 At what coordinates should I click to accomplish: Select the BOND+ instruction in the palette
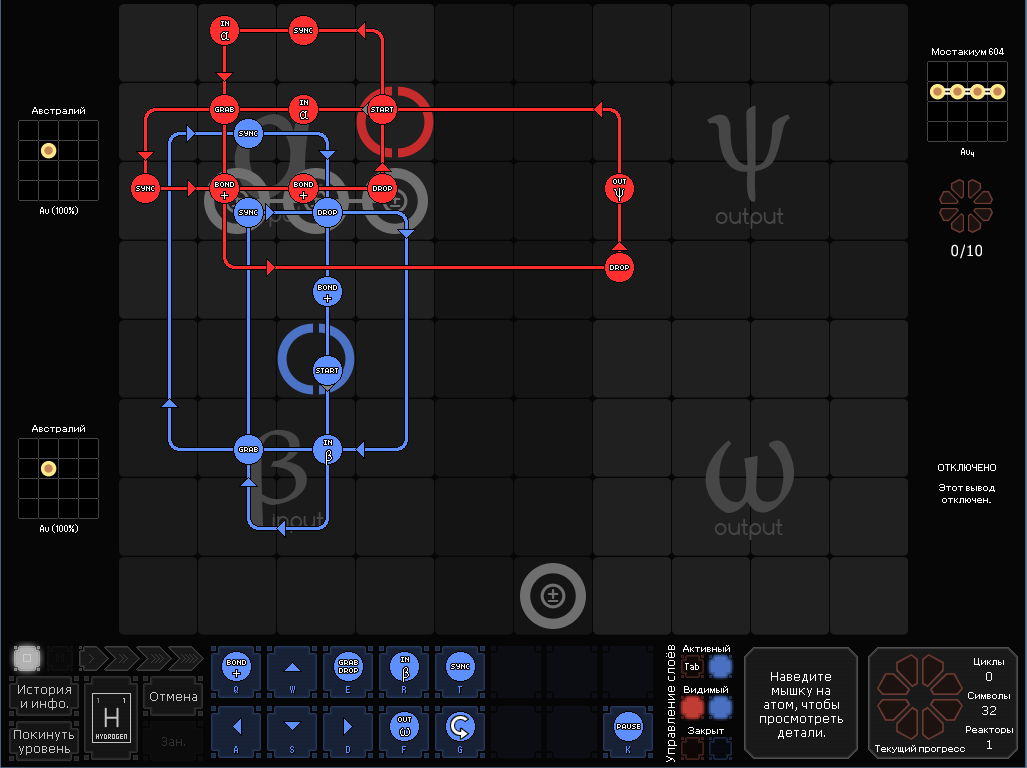(236, 671)
